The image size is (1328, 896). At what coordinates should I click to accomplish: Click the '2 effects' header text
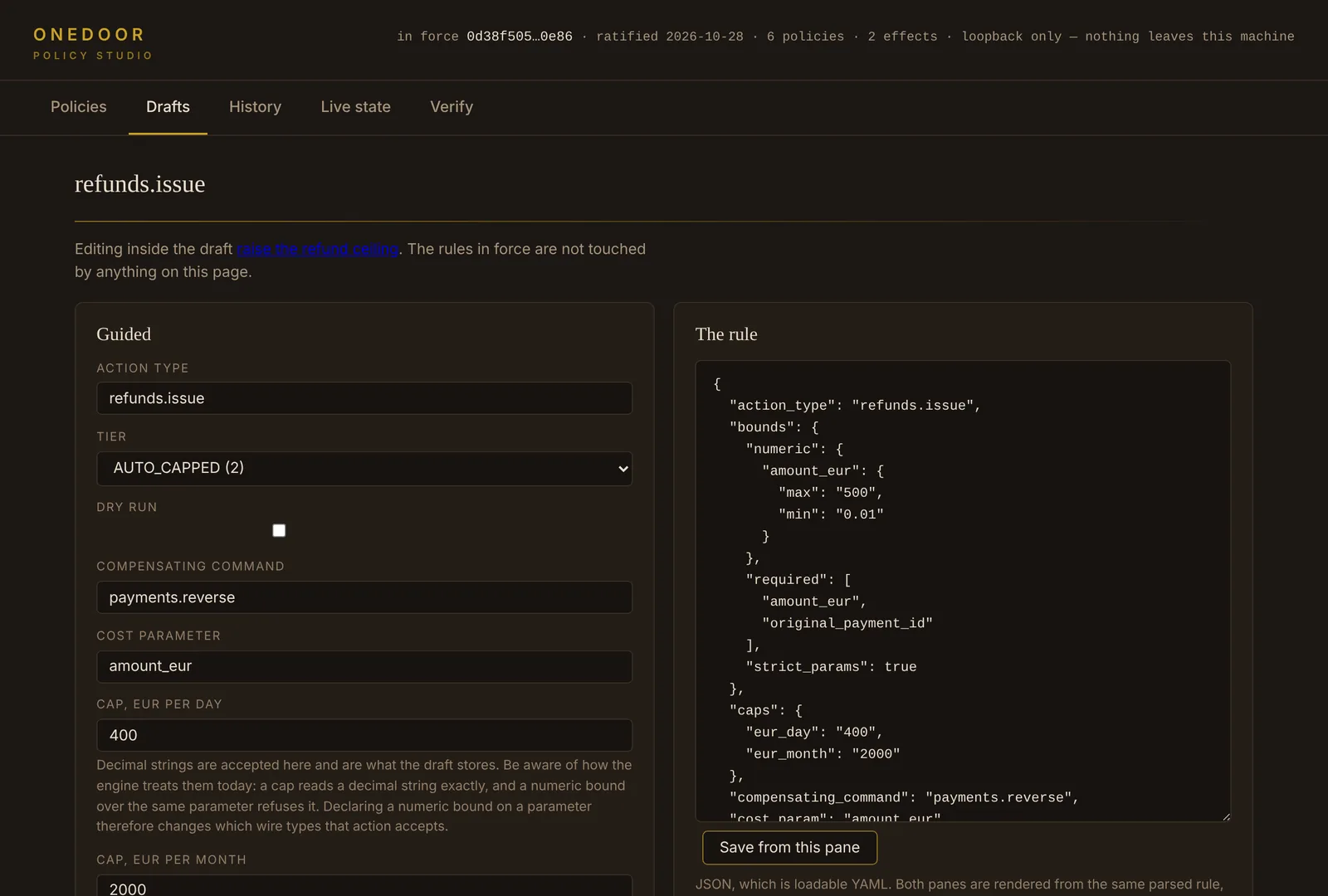point(902,37)
